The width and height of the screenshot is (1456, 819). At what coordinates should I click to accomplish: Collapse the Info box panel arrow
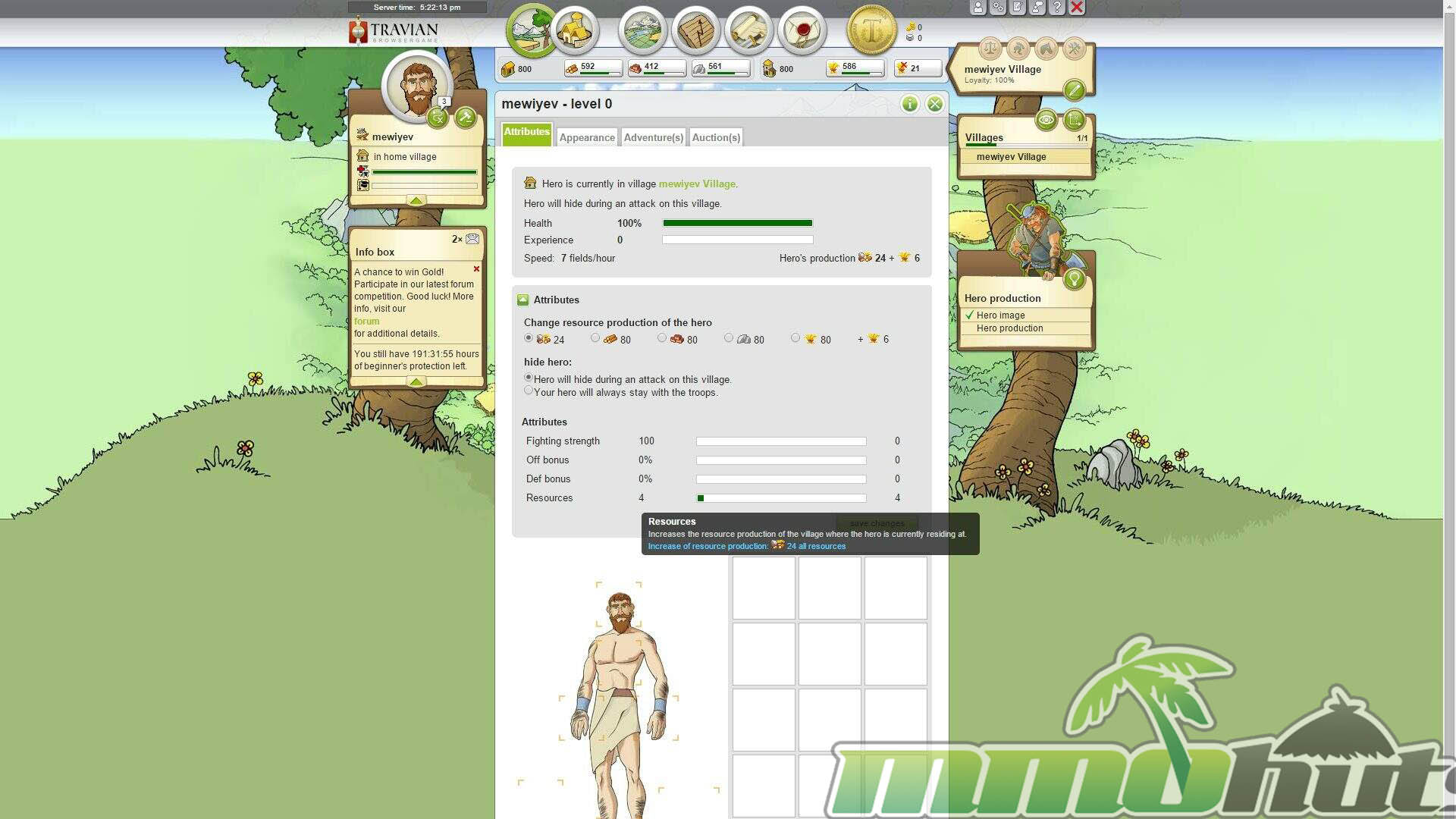416,381
